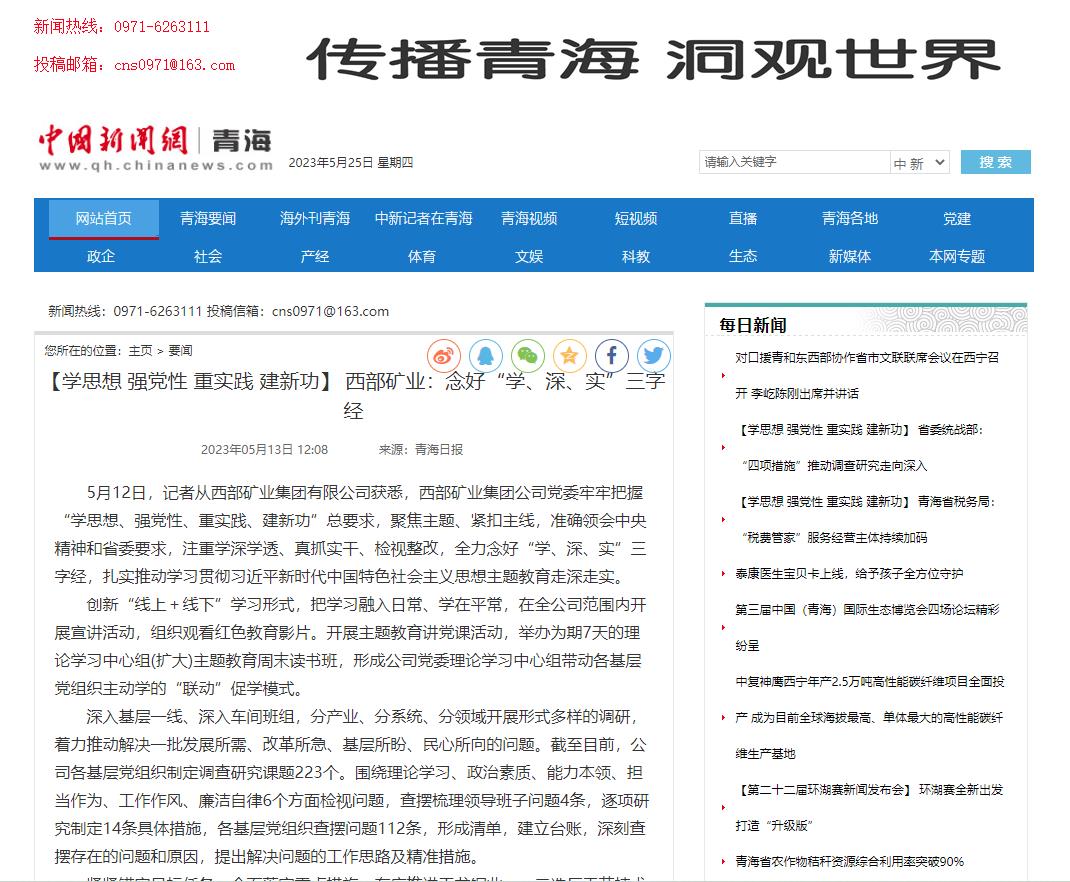1070x882 pixels.
Task: Open the 网站首页 tab
Action: pyautogui.click(x=104, y=218)
